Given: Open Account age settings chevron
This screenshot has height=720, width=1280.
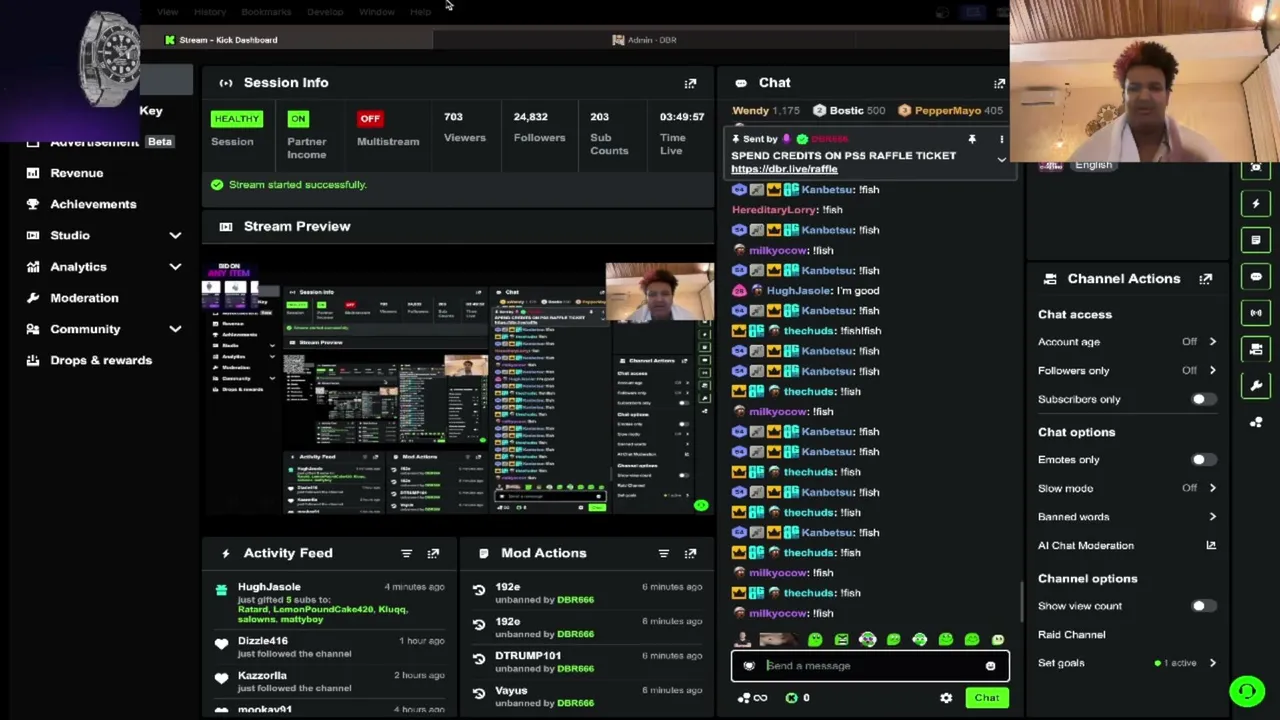Looking at the screenshot, I should 1212,342.
